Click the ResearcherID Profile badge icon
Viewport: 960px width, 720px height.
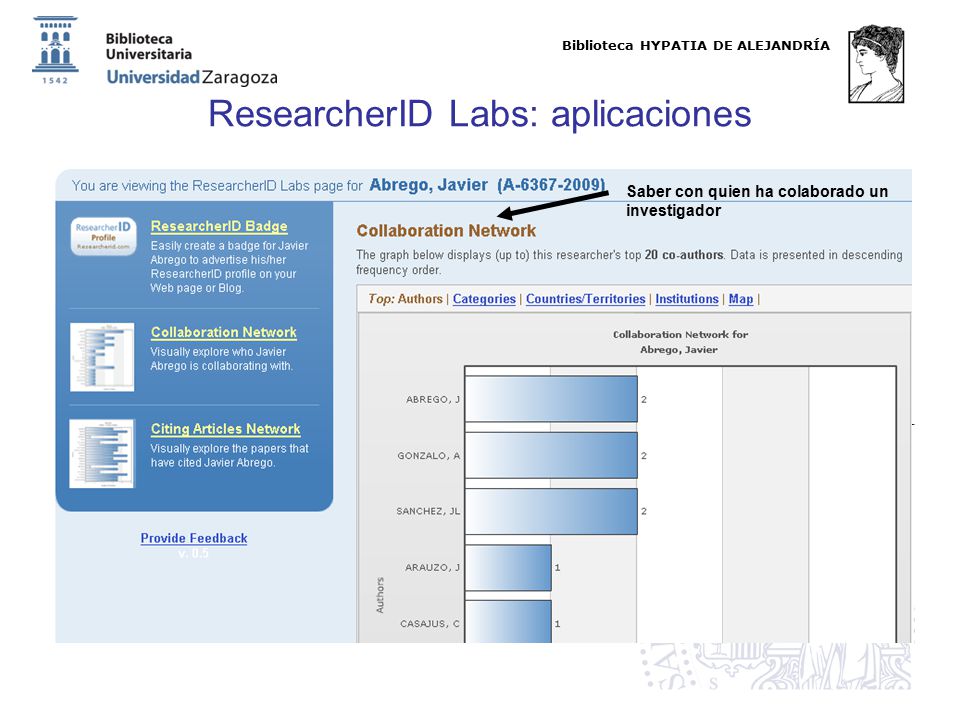coord(103,236)
